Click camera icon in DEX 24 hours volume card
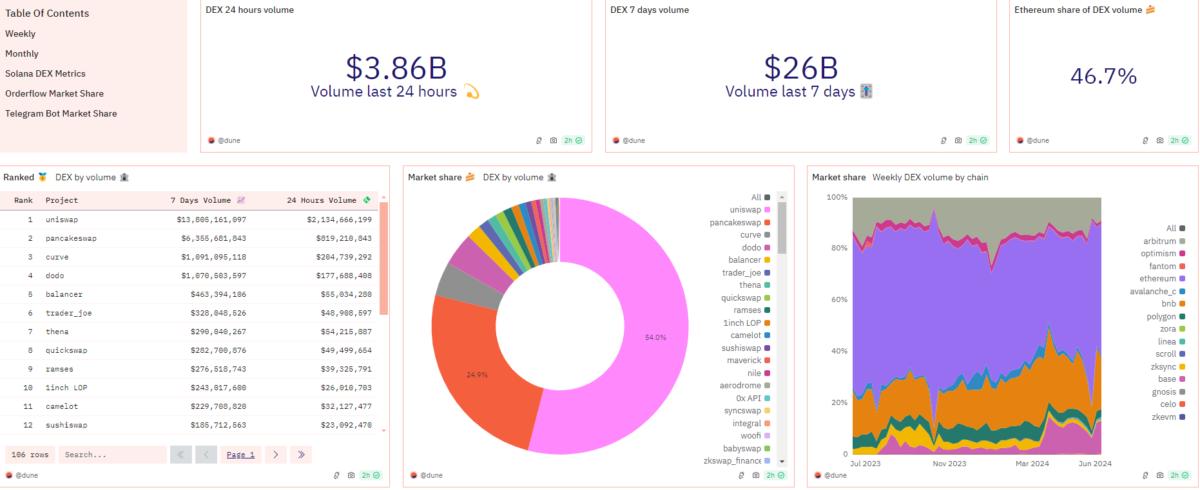Viewport: 1200px width, 490px height. click(553, 141)
